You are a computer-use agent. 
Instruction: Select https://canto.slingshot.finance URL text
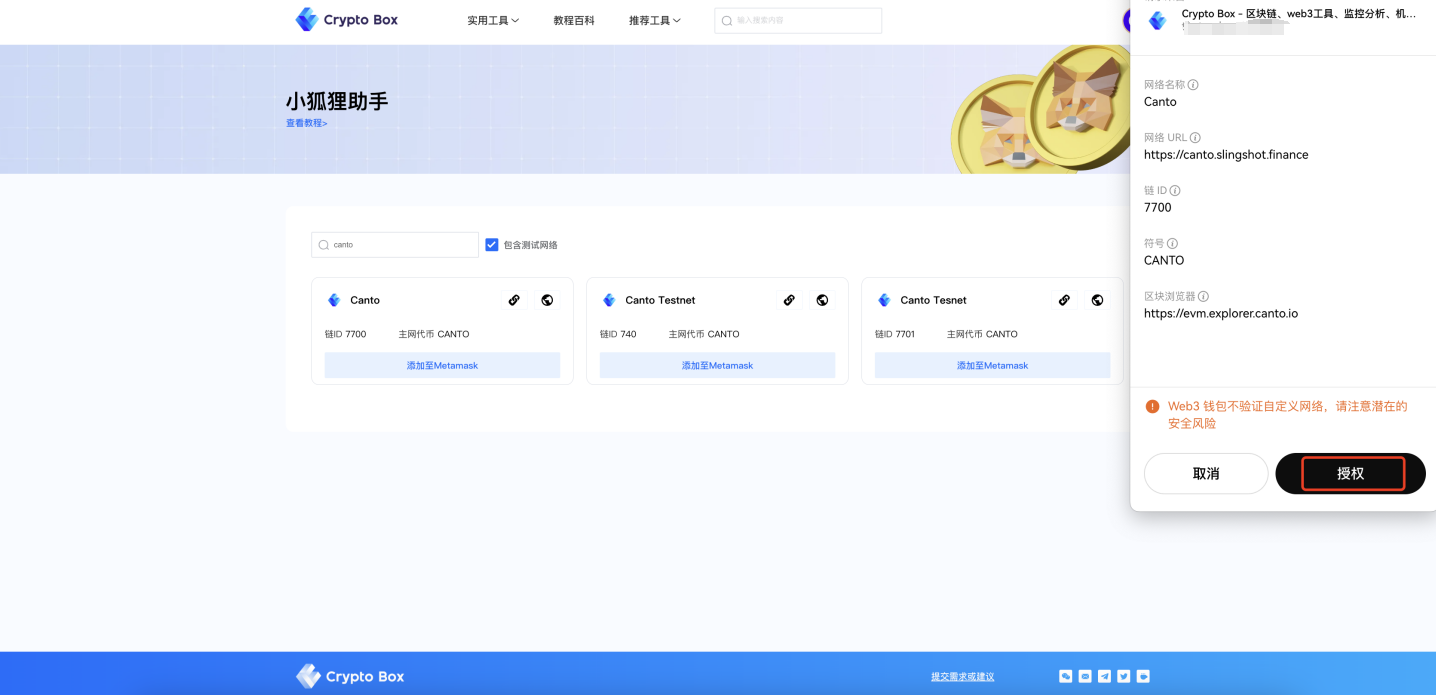point(1226,155)
